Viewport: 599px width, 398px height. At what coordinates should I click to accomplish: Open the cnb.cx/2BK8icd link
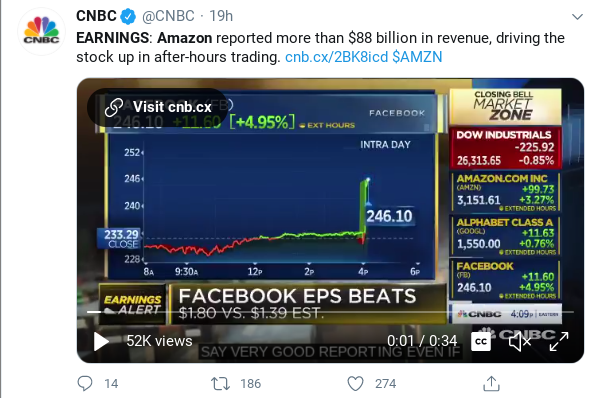(x=336, y=57)
